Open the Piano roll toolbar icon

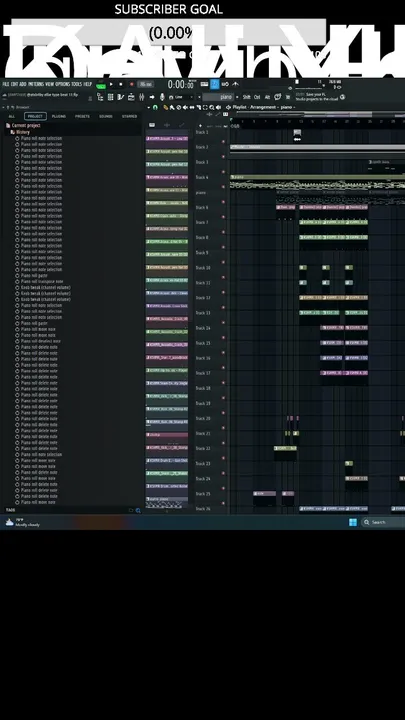pyautogui.click(x=121, y=97)
